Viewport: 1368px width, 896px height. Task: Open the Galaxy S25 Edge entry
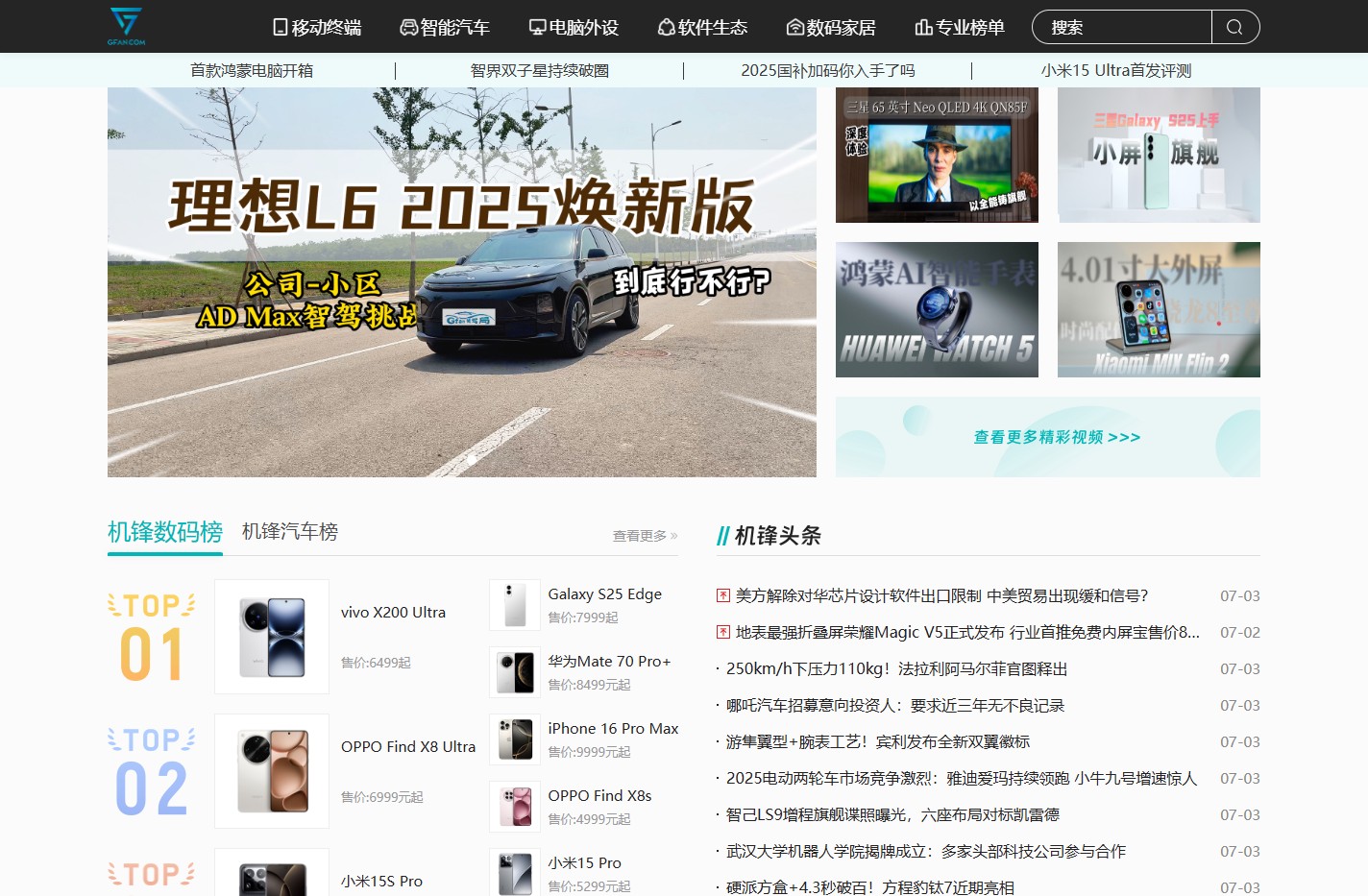605,593
